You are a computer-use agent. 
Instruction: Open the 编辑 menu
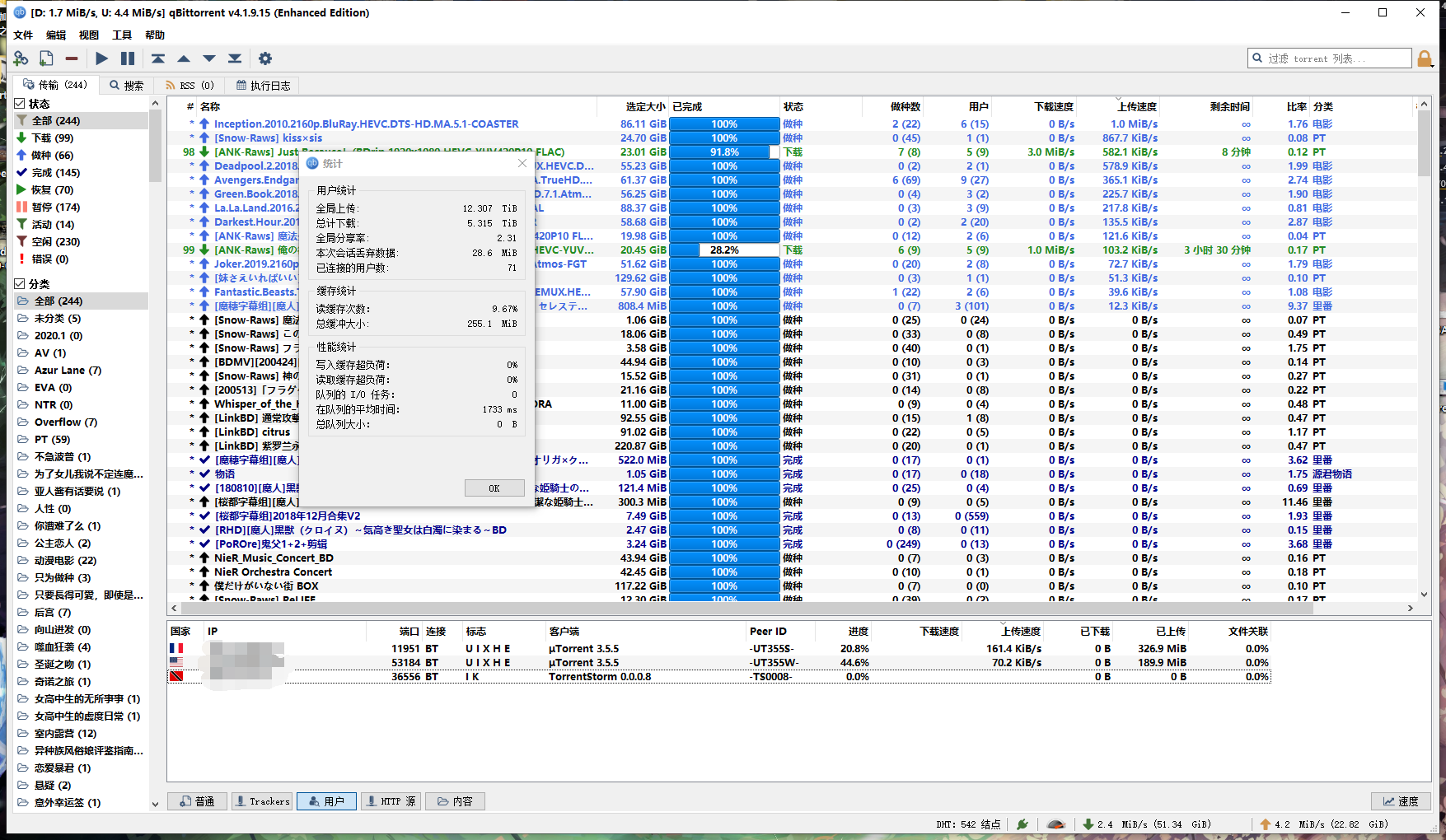[x=56, y=35]
